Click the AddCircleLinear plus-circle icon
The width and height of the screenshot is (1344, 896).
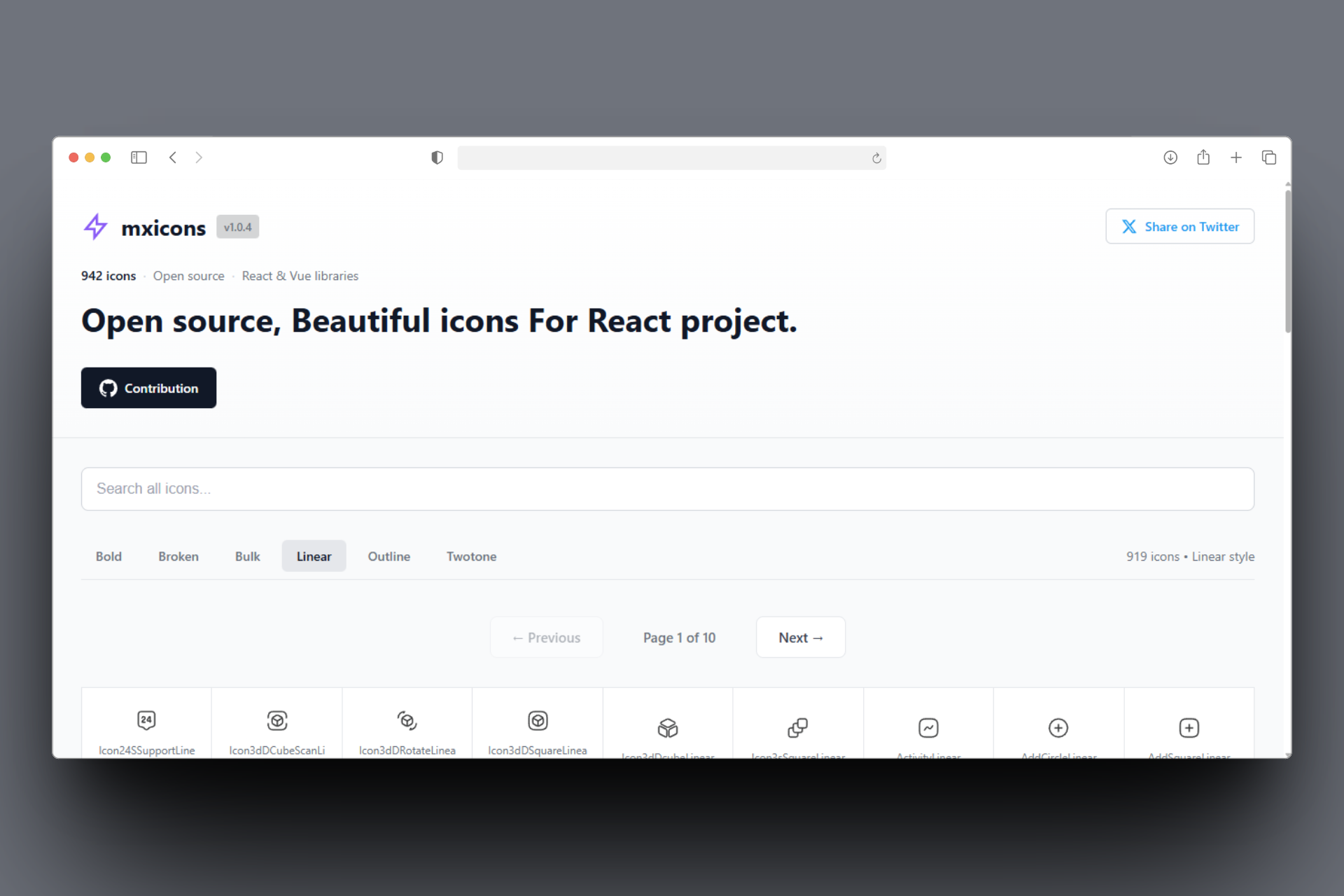[1058, 728]
